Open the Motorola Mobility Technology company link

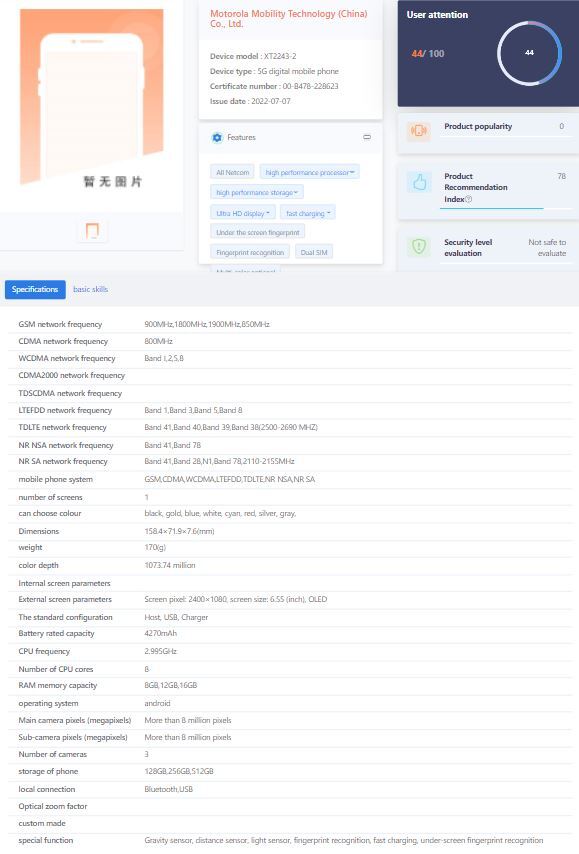(289, 19)
